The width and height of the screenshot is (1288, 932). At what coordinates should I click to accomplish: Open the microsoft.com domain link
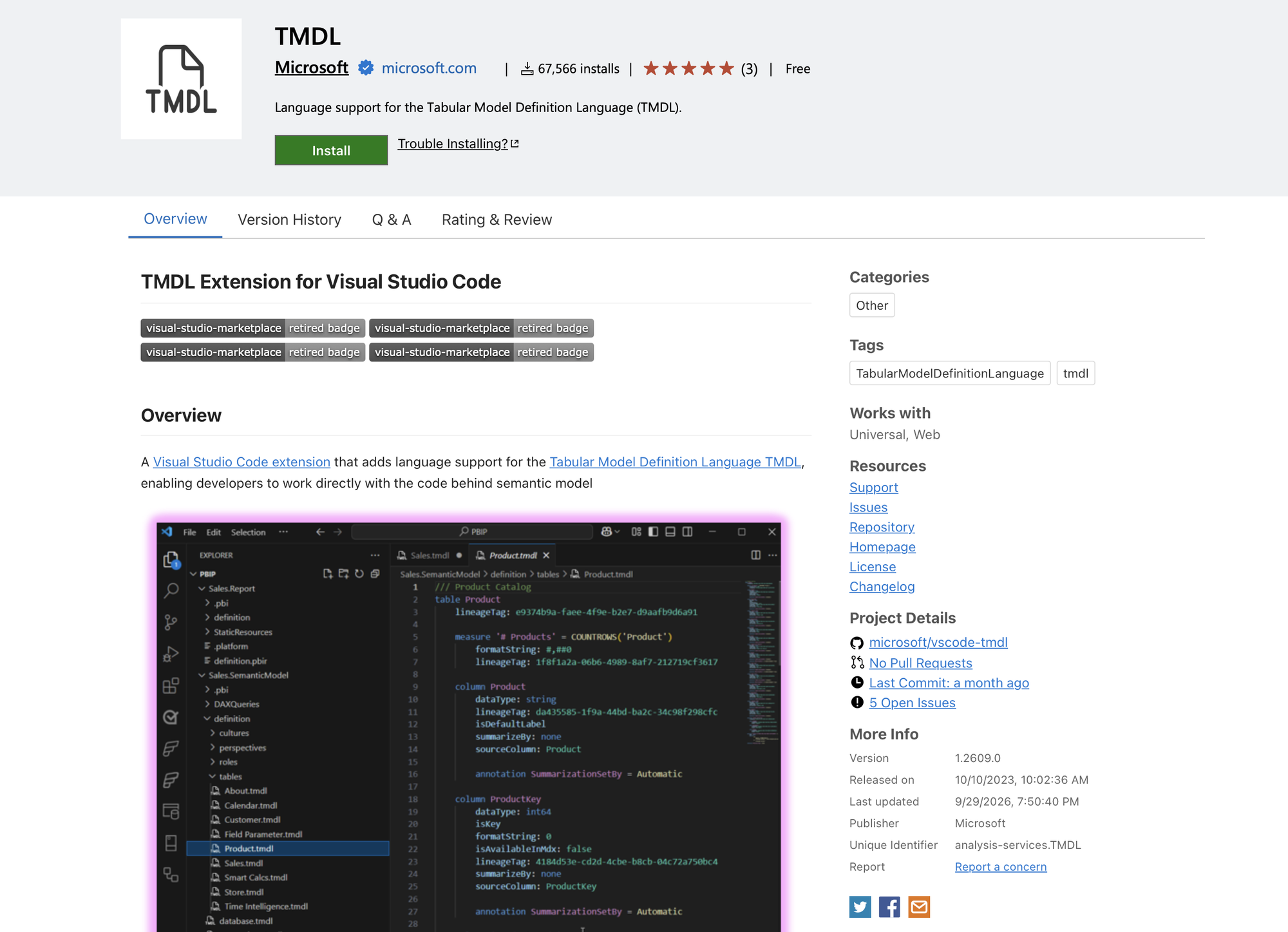pos(429,68)
